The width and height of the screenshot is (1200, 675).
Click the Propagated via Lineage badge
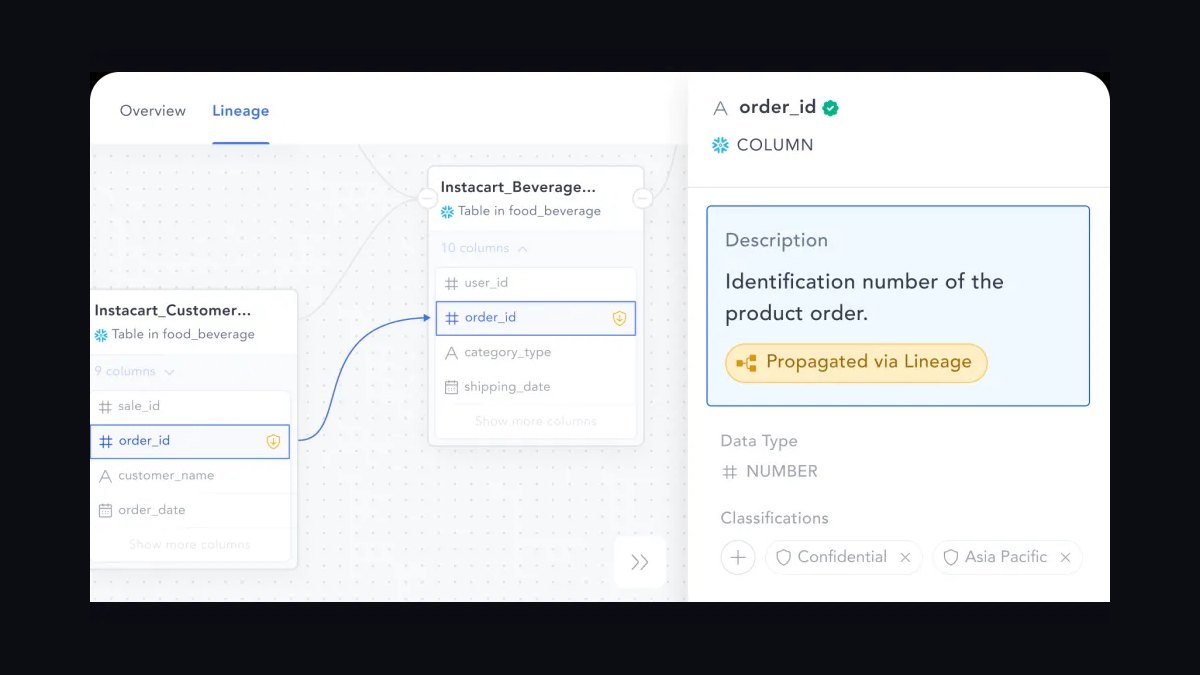[x=856, y=362]
